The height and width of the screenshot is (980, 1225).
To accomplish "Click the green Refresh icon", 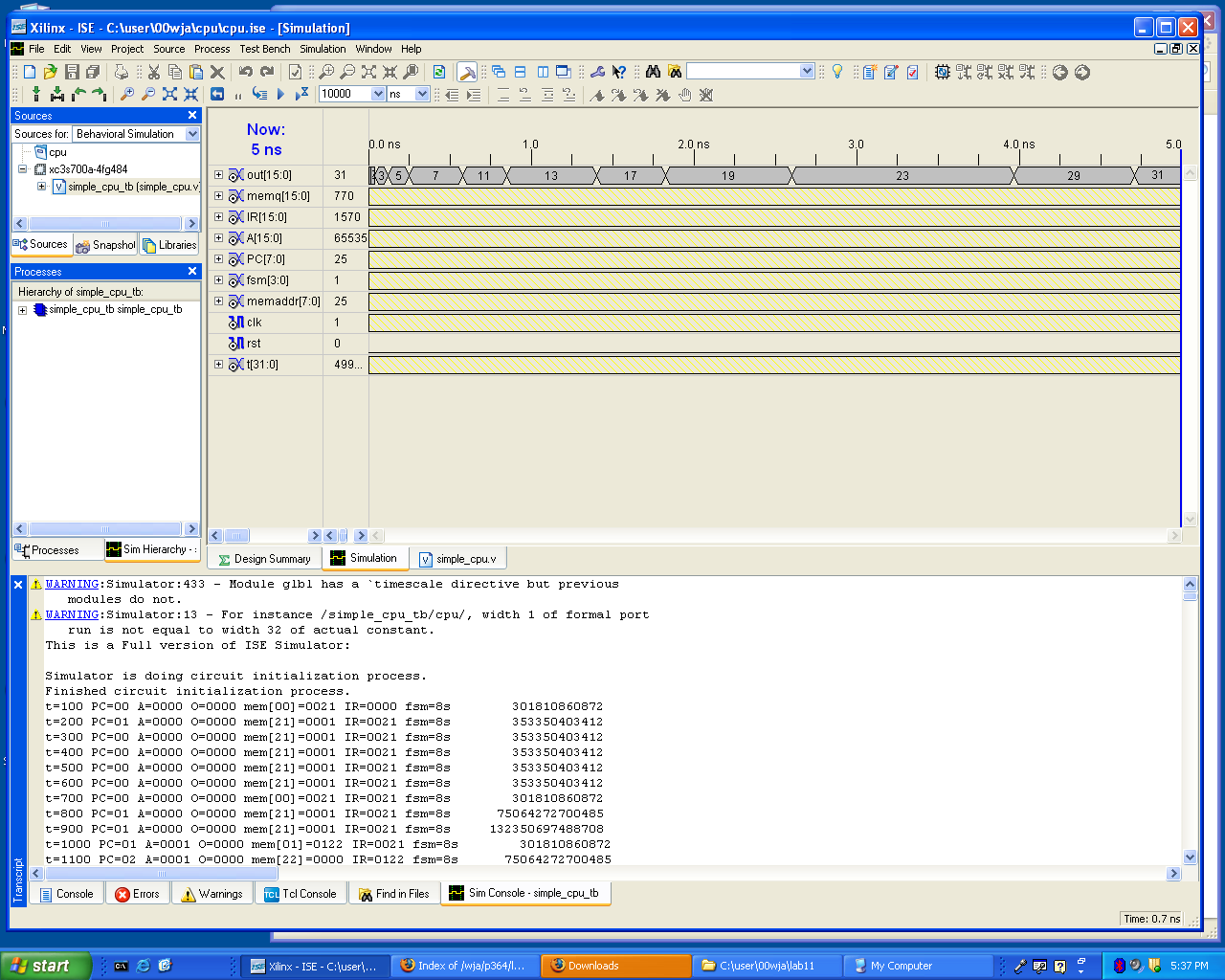I will (x=438, y=72).
